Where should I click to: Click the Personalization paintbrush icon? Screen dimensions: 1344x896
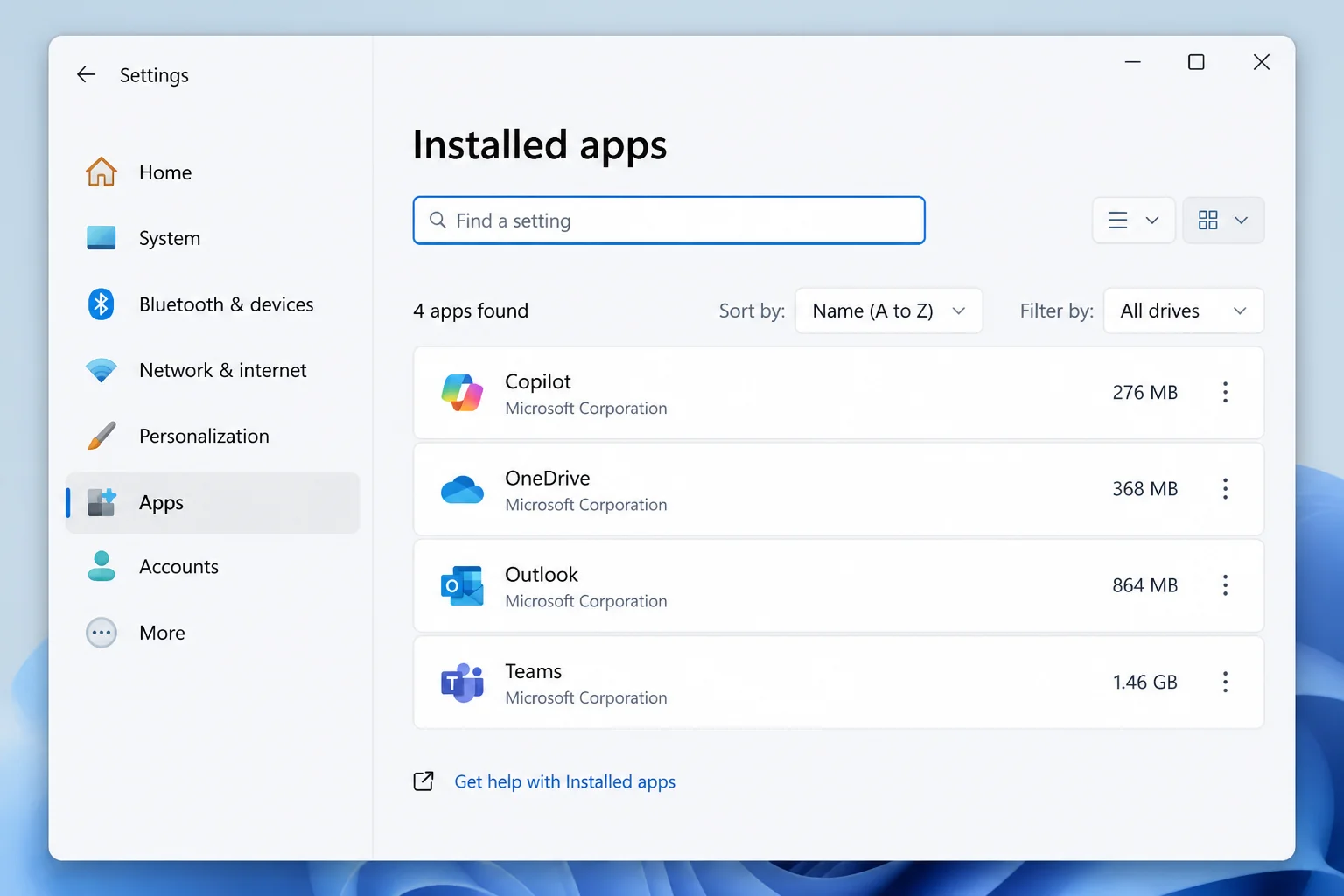(101, 436)
